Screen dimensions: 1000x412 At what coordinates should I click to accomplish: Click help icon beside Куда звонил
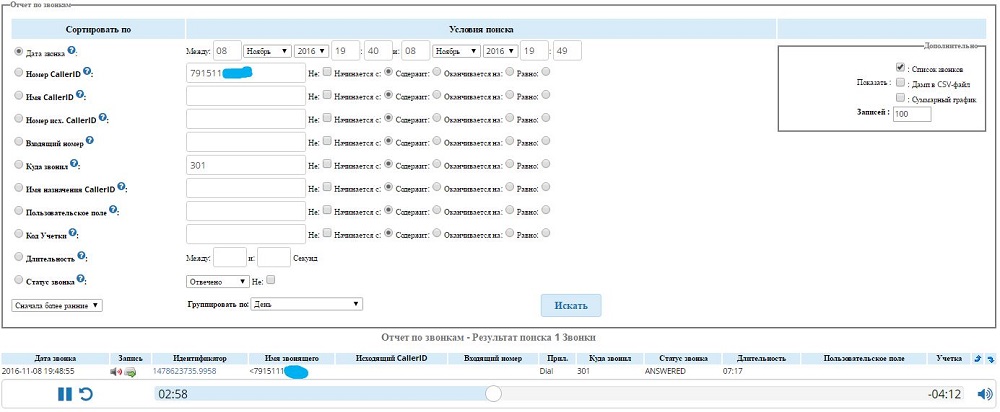[74, 164]
